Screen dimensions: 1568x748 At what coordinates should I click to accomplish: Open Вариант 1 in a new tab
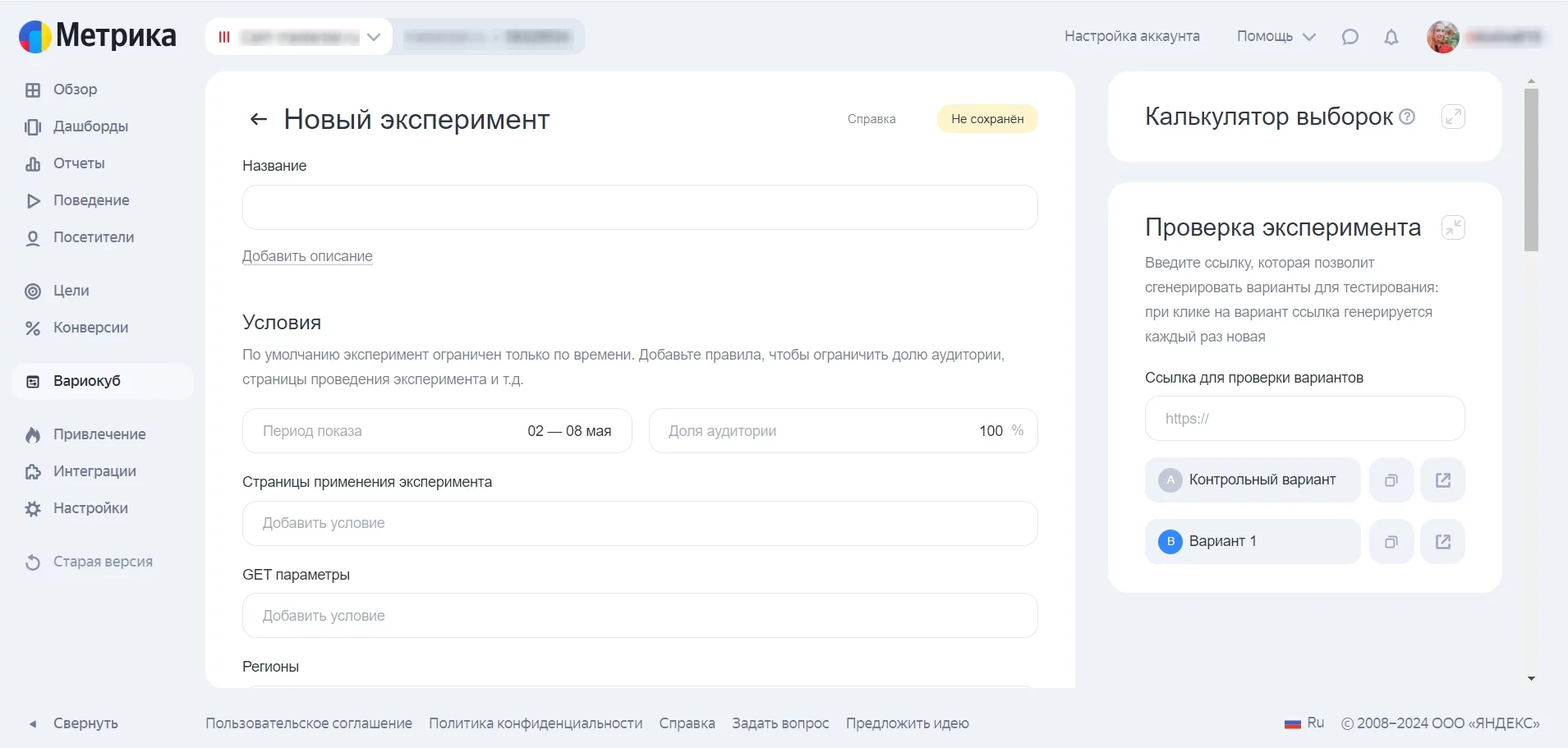click(x=1442, y=542)
